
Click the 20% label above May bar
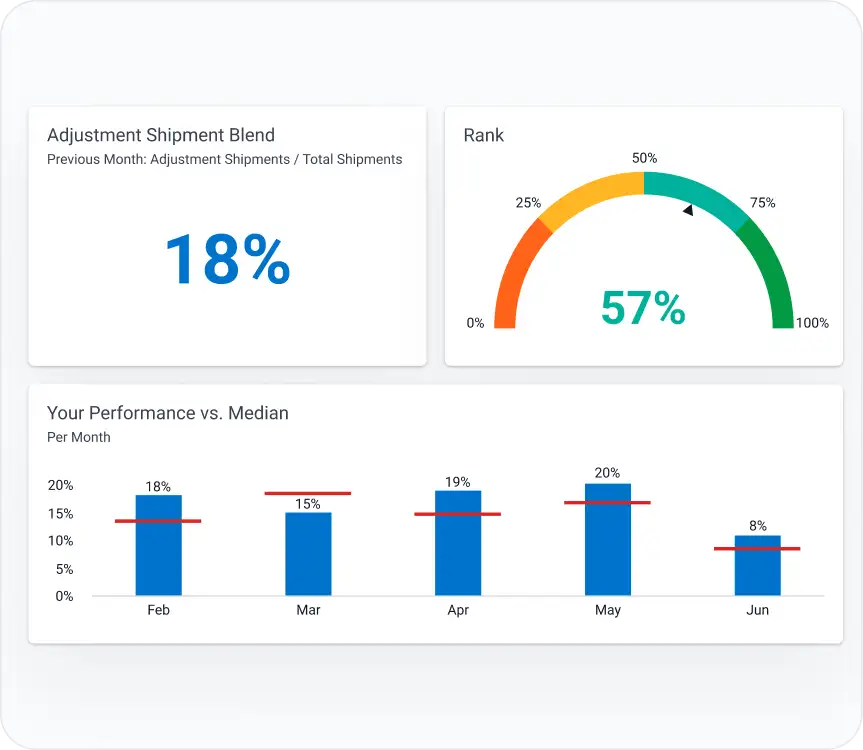[x=607, y=473]
